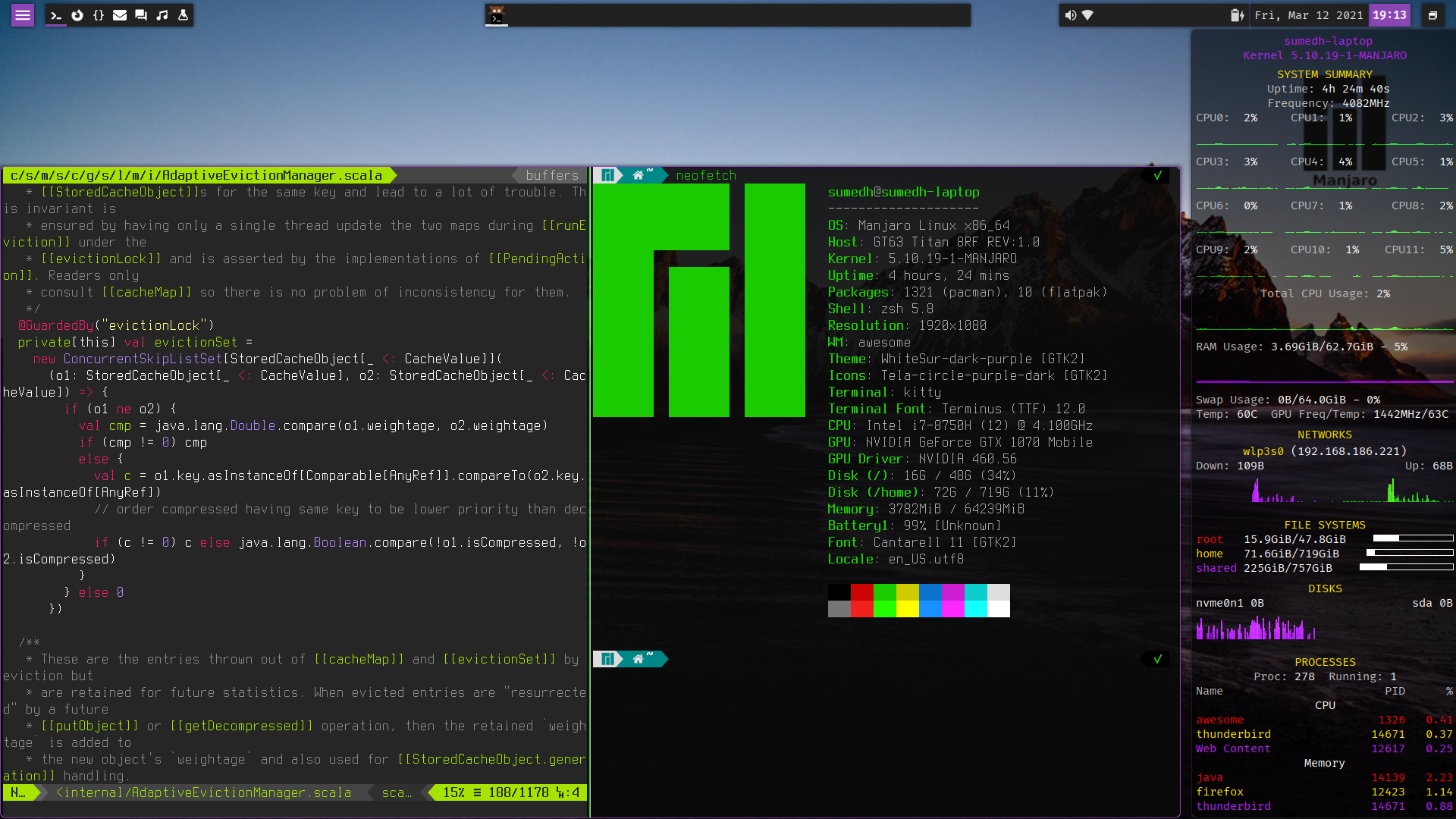Switch to the web browser workspace tag

click(77, 15)
